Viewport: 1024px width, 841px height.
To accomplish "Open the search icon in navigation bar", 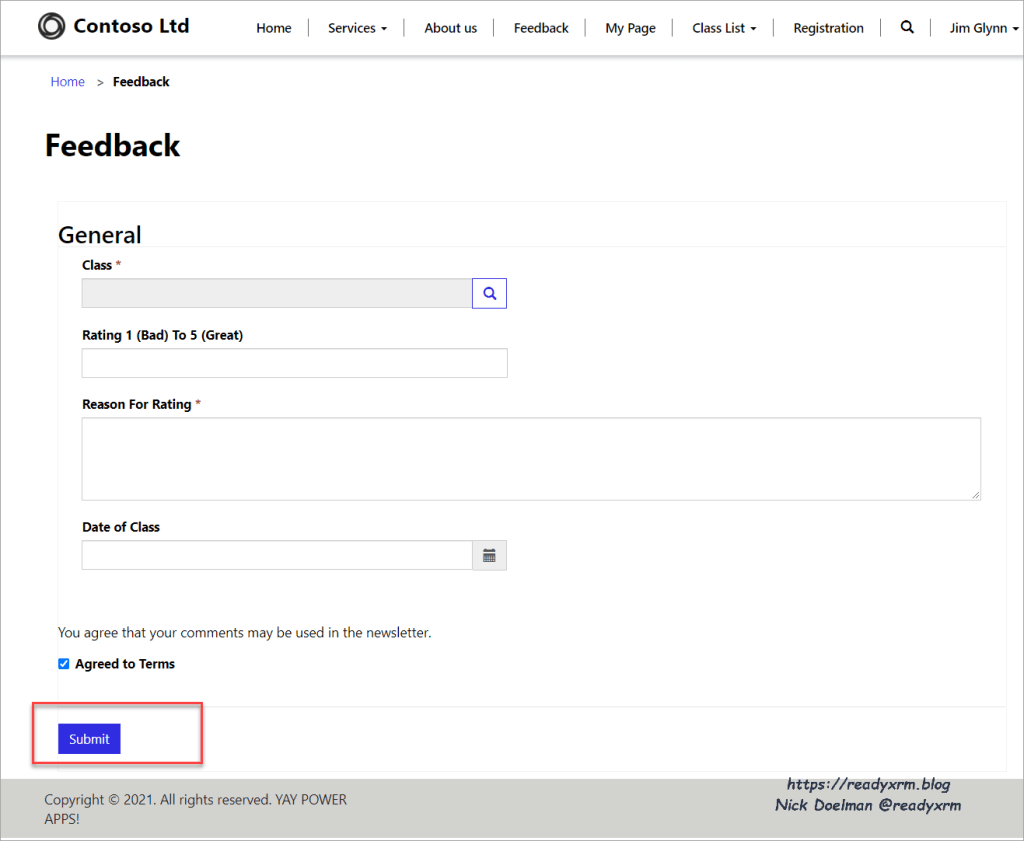I will [x=907, y=28].
